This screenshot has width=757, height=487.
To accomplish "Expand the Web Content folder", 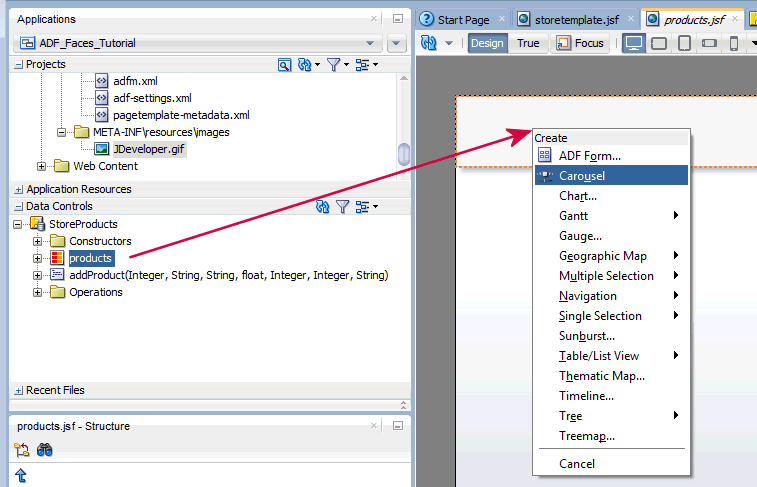I will [x=42, y=166].
